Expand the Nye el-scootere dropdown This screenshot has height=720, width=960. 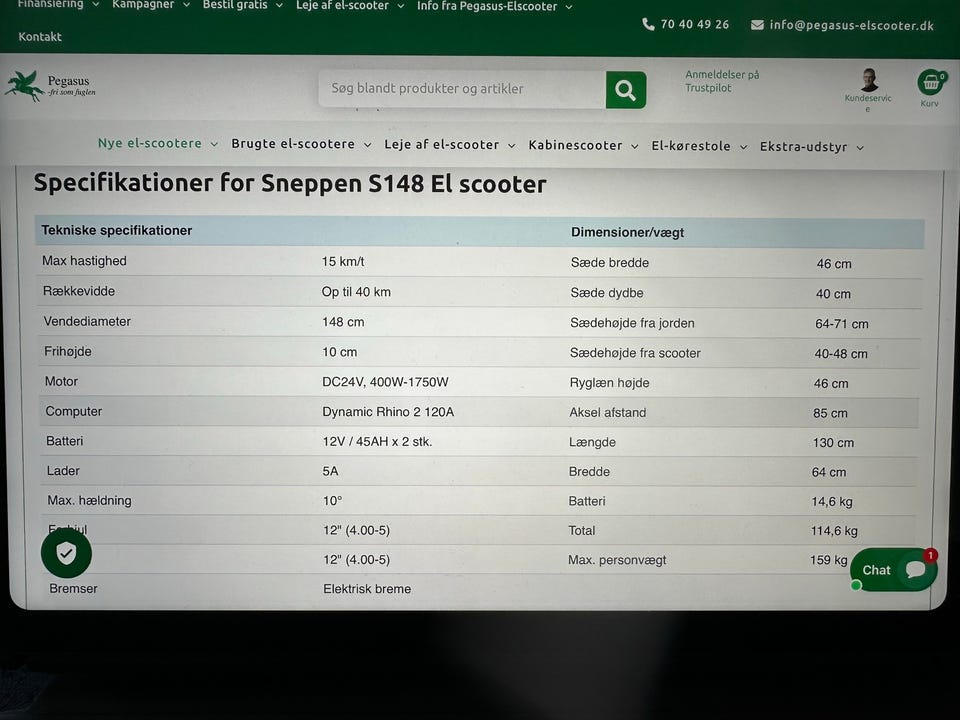coord(158,143)
